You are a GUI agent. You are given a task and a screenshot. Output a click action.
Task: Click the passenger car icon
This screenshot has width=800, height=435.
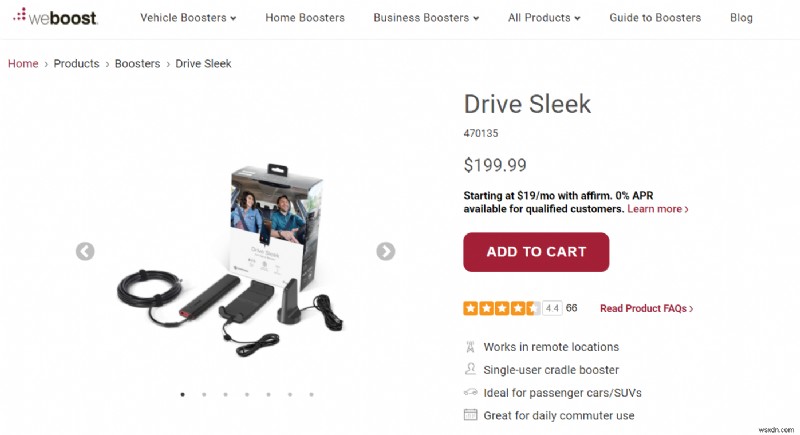tap(470, 393)
